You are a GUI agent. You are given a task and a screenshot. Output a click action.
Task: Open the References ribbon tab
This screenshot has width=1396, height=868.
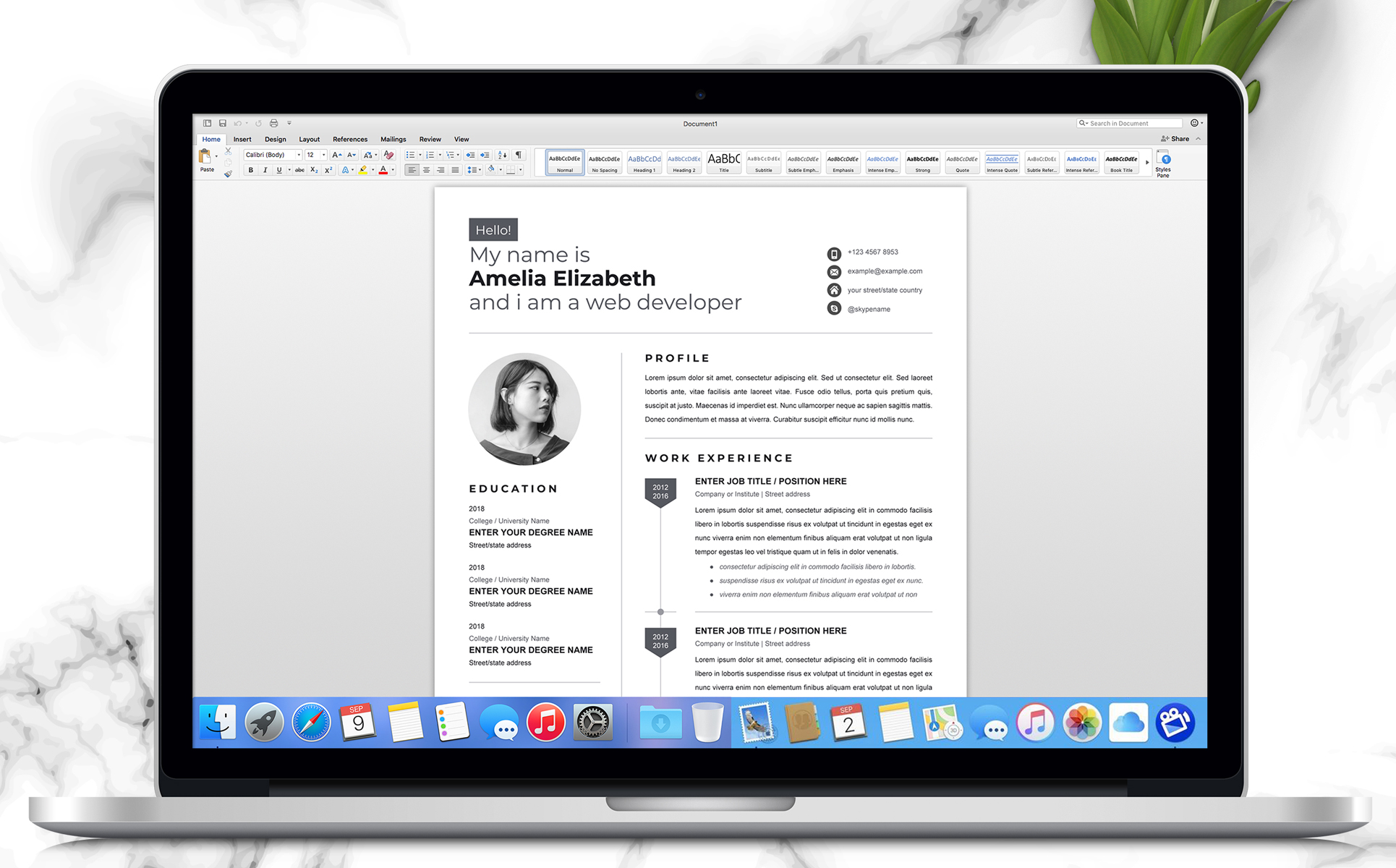coord(350,140)
